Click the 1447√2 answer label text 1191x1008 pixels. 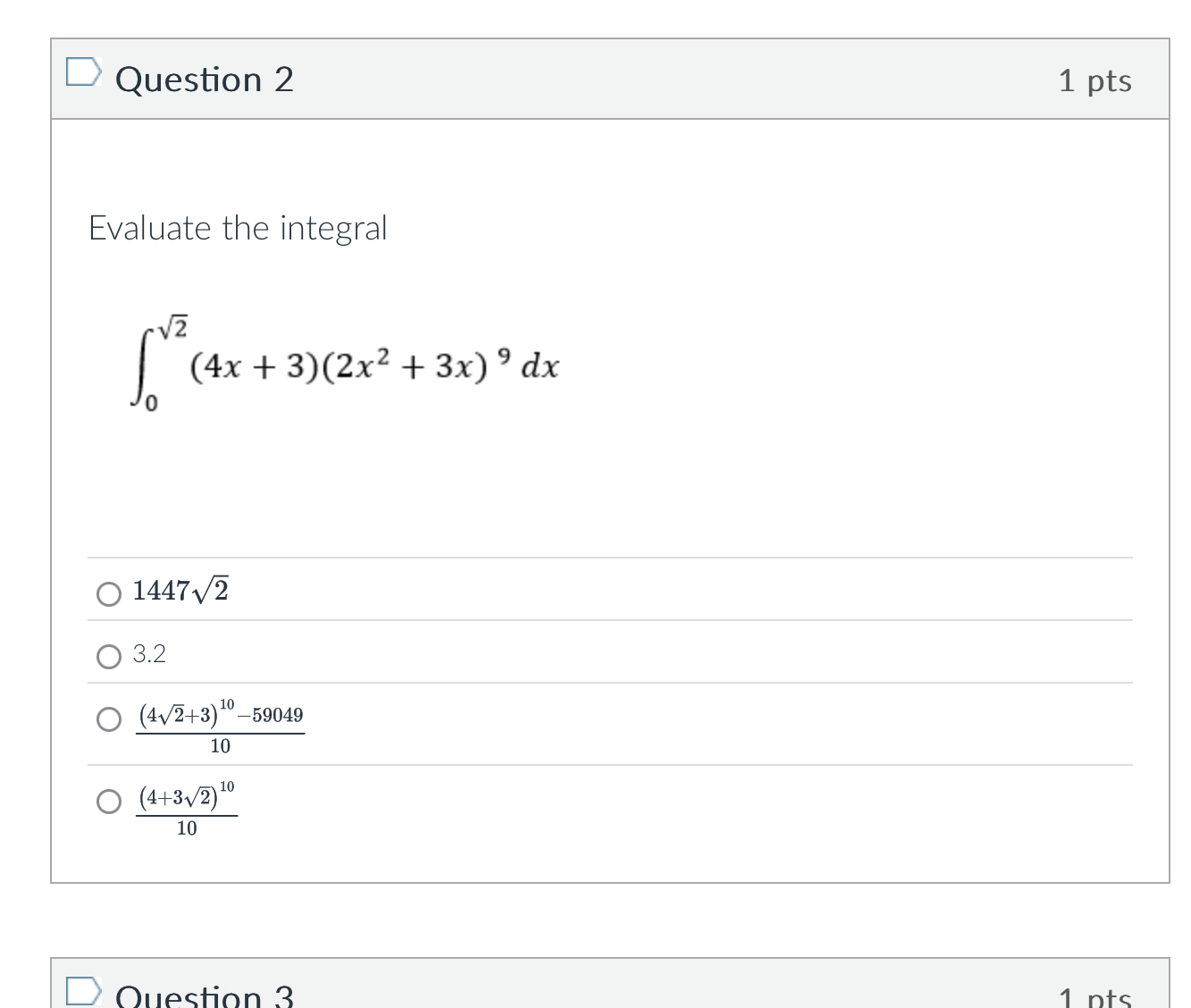click(180, 590)
